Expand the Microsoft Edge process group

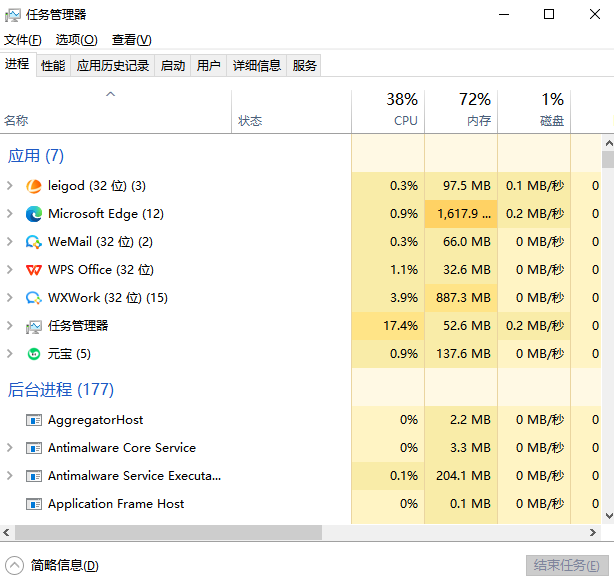click(x=10, y=214)
